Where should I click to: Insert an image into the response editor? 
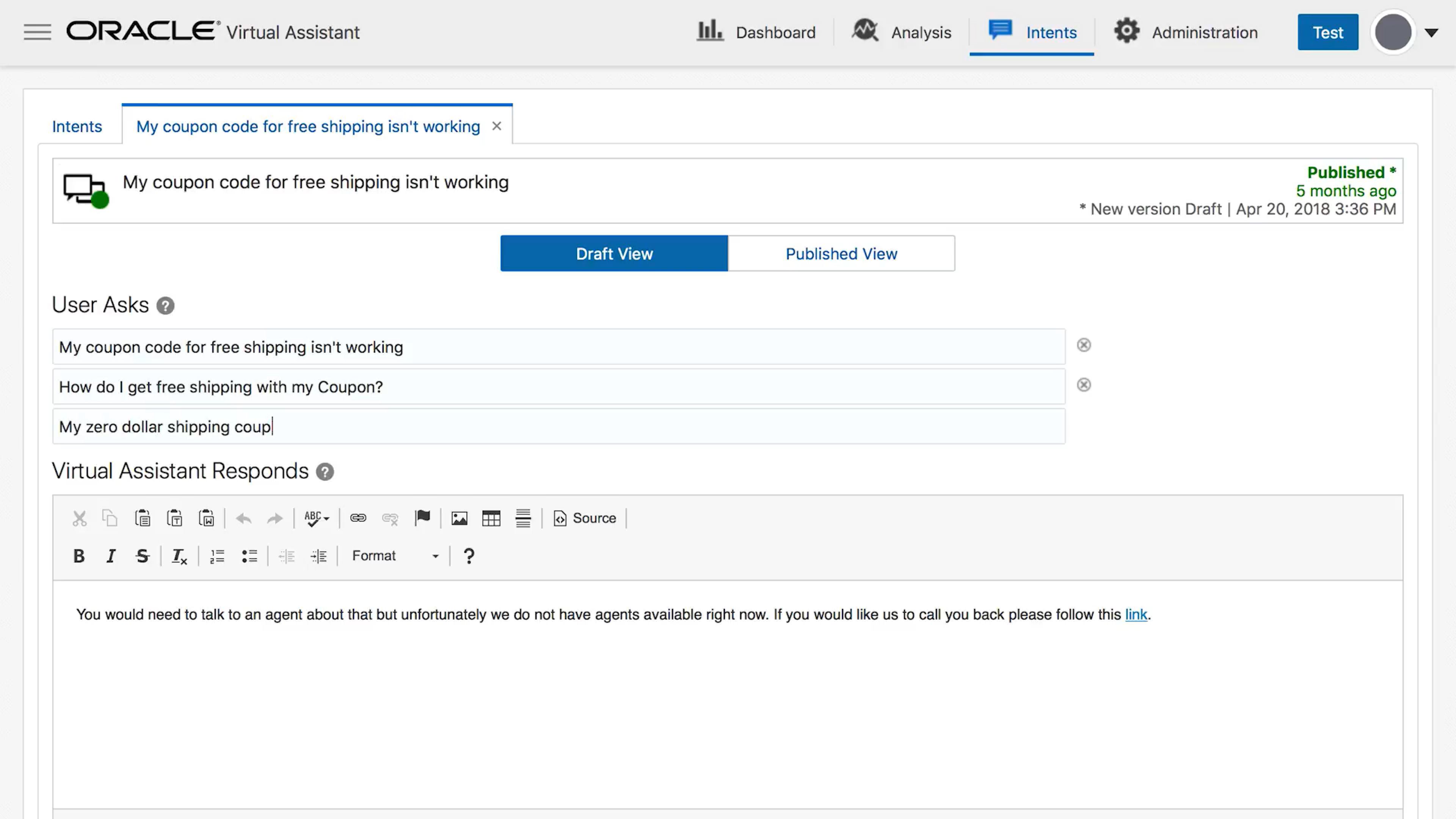459,518
